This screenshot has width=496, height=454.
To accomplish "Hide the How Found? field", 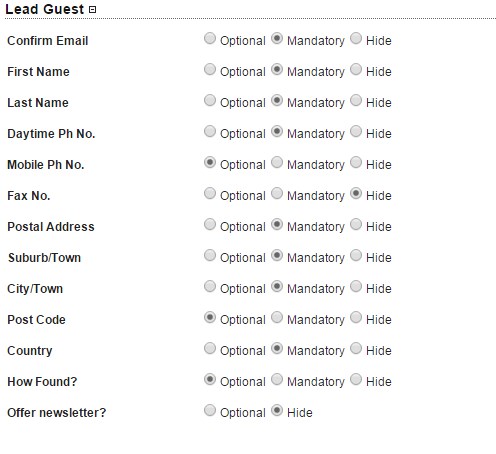I will coord(356,379).
